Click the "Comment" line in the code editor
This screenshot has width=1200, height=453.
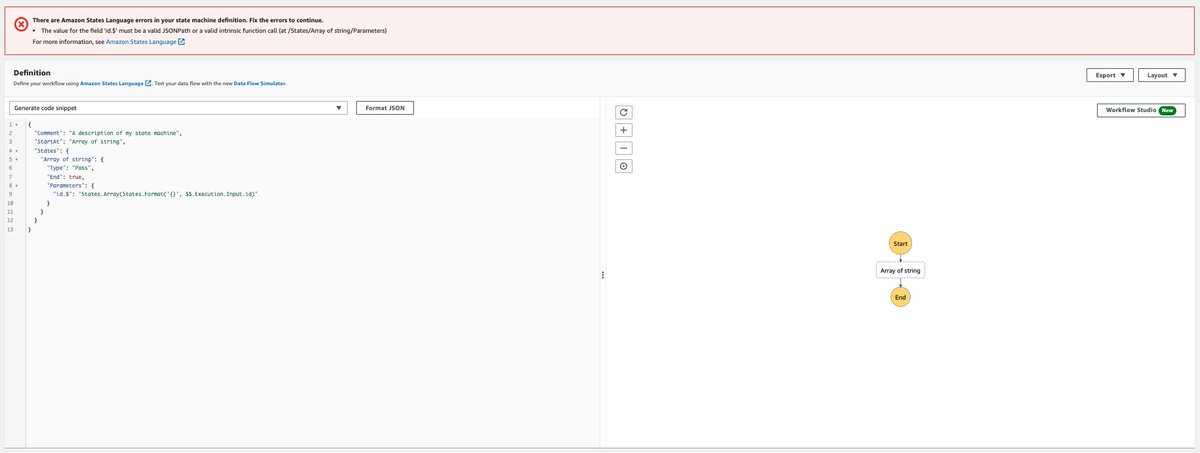point(108,133)
